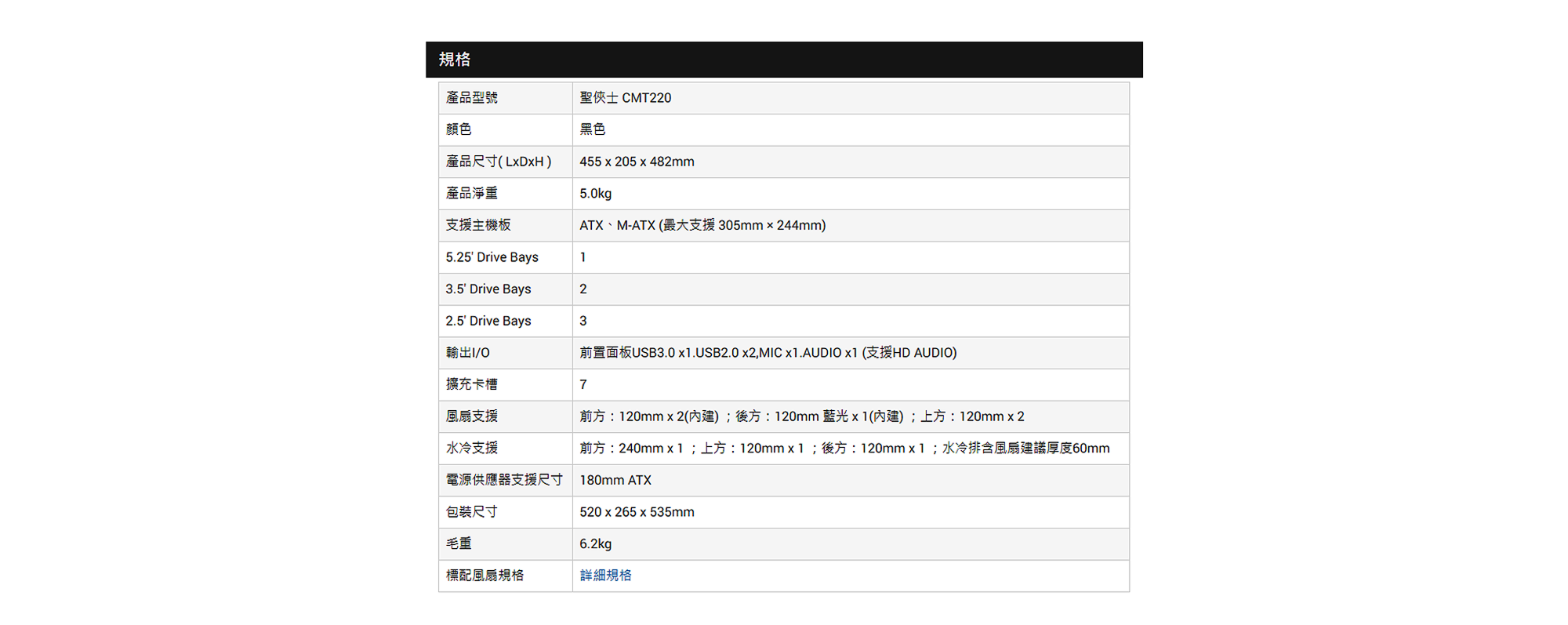Click the 規格 header title
1568x625 pixels.
[x=455, y=60]
